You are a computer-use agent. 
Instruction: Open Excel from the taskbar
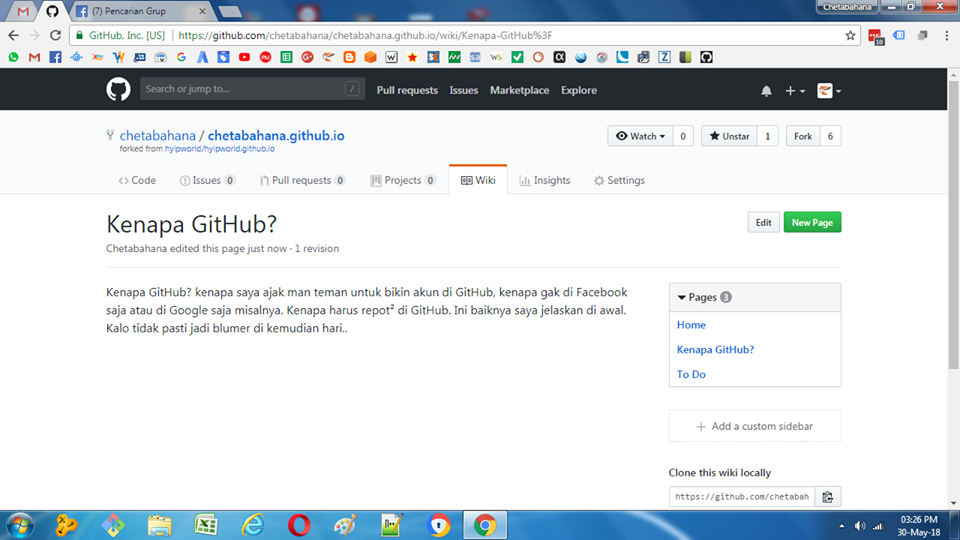point(206,525)
